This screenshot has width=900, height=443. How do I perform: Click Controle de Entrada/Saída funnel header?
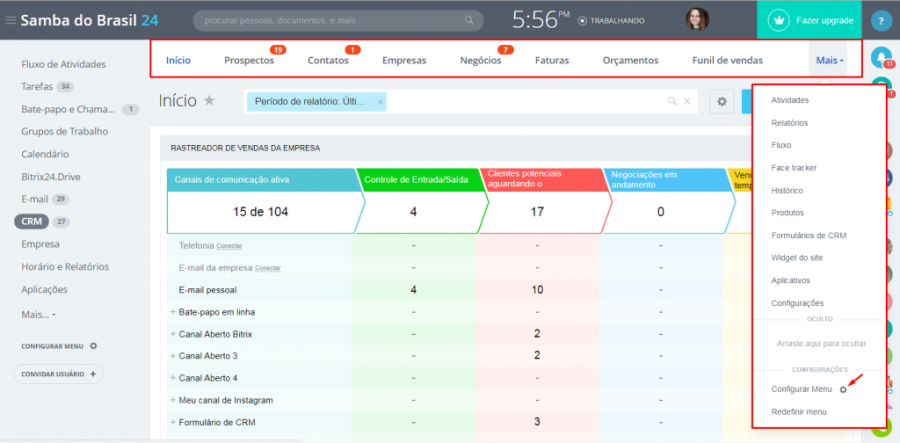(x=420, y=180)
